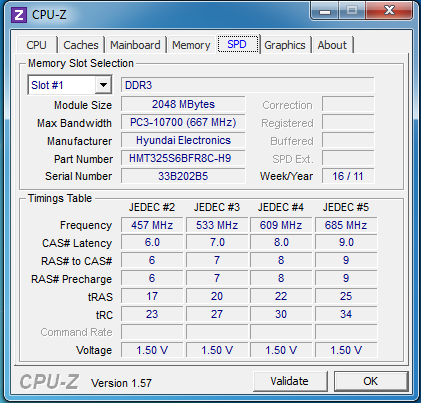The height and width of the screenshot is (403, 421).
Task: Click the Module Size label
Action: click(x=83, y=105)
